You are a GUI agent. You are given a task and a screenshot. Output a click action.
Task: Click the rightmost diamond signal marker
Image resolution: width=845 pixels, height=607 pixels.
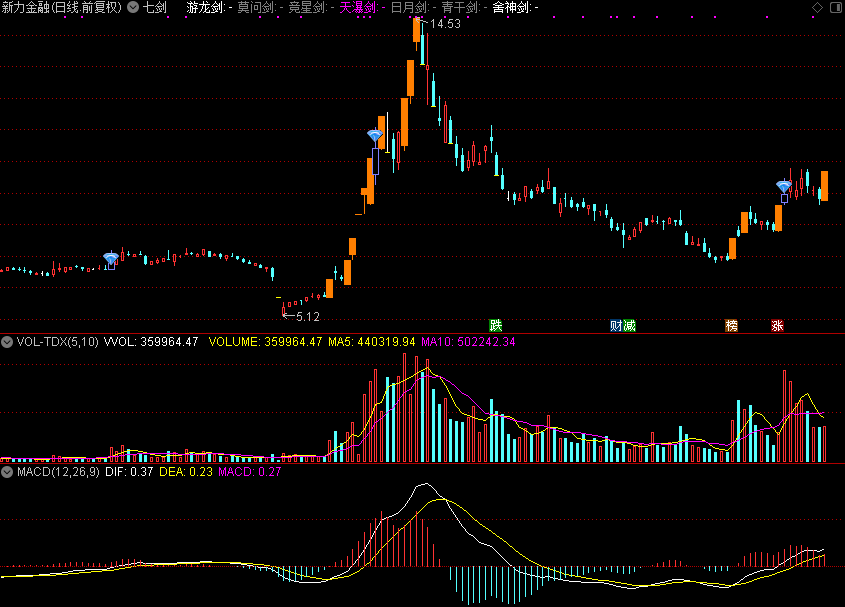tap(784, 186)
